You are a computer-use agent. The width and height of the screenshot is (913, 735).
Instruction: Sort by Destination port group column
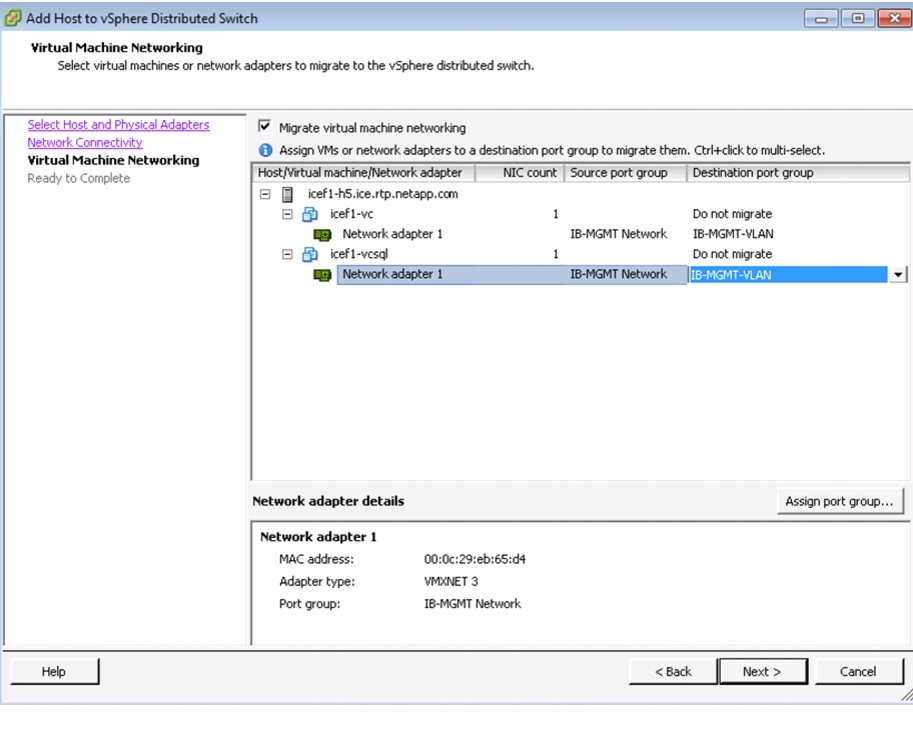798,173
